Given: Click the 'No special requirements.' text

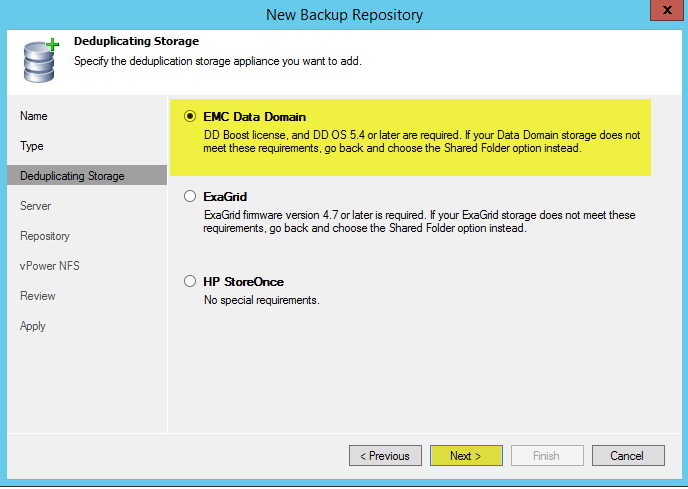Looking at the screenshot, I should 262,300.
